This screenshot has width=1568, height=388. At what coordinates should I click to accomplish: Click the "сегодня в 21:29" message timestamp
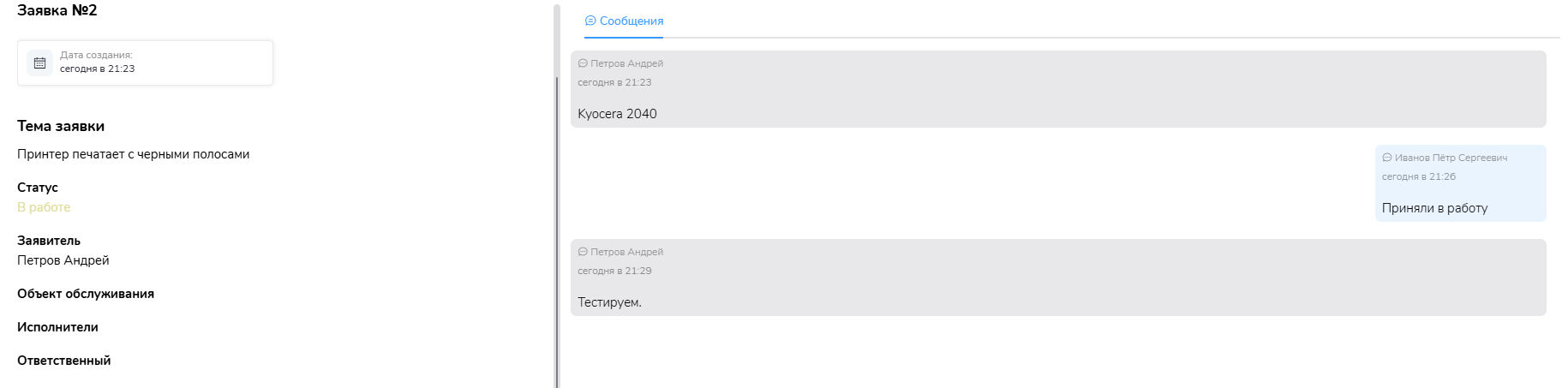(614, 271)
